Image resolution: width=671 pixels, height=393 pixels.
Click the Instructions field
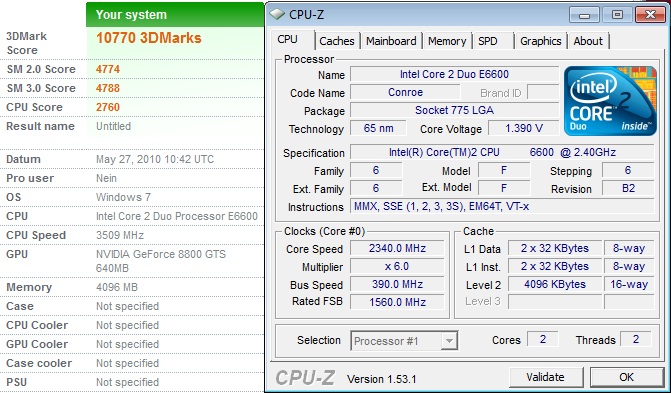502,206
